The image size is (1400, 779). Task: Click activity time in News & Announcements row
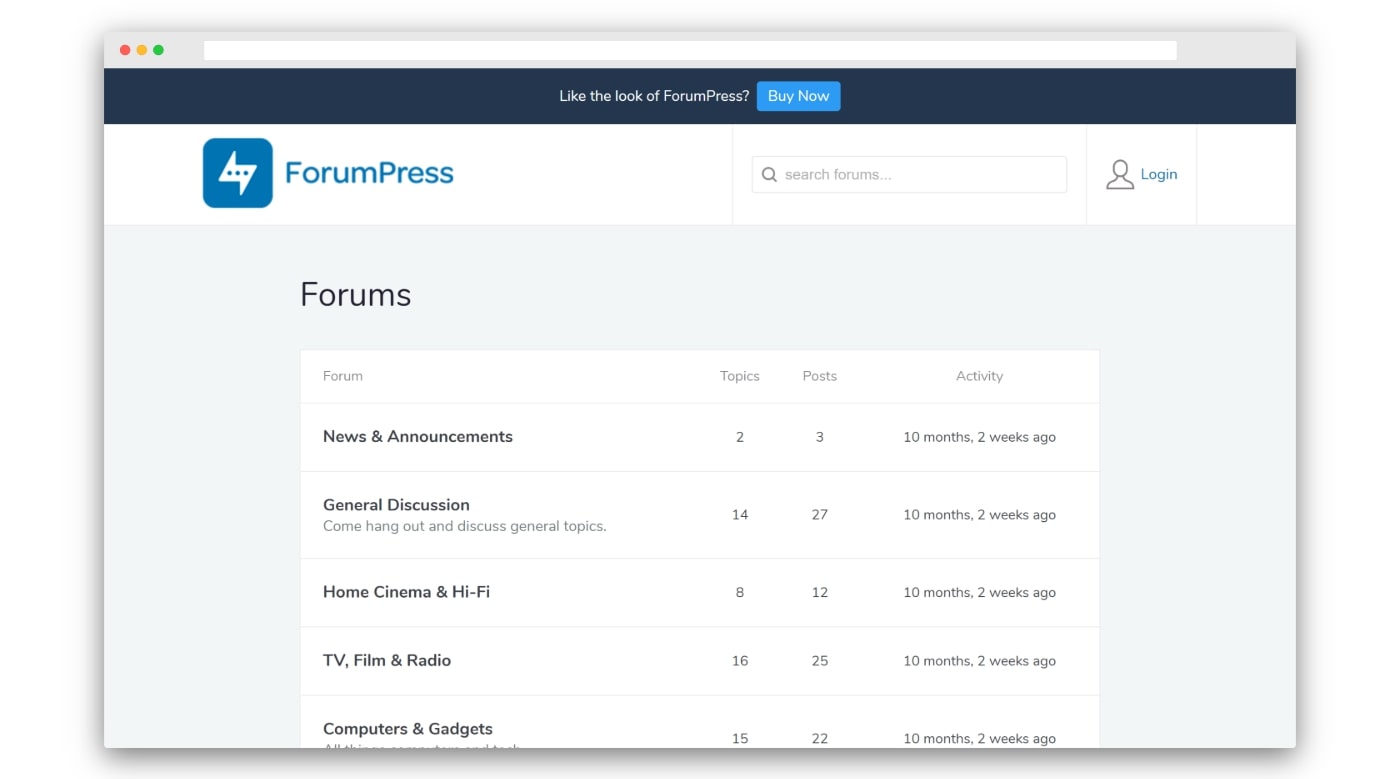coord(979,437)
